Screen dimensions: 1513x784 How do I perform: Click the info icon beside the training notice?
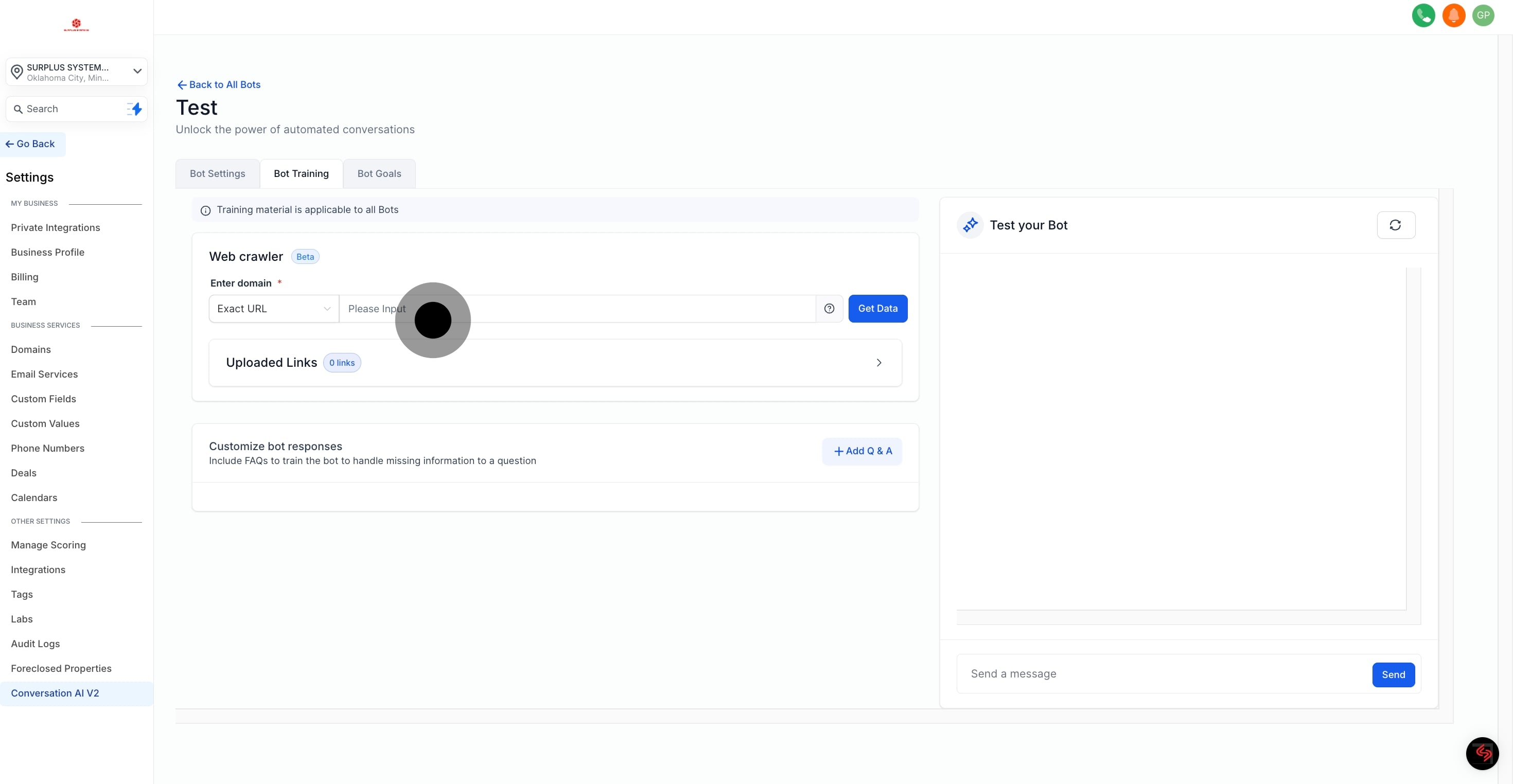point(205,210)
